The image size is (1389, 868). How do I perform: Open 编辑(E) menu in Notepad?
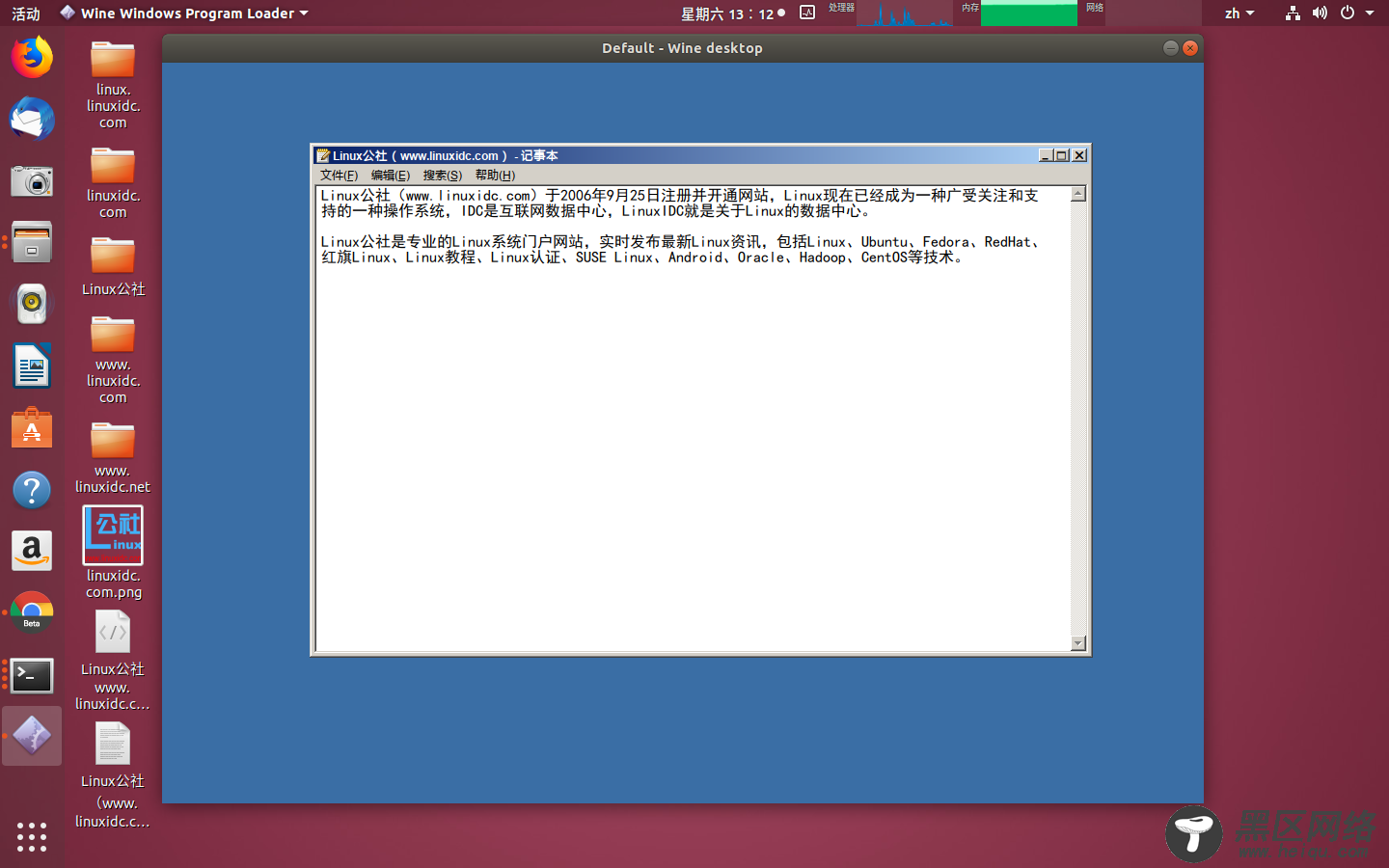(x=391, y=176)
